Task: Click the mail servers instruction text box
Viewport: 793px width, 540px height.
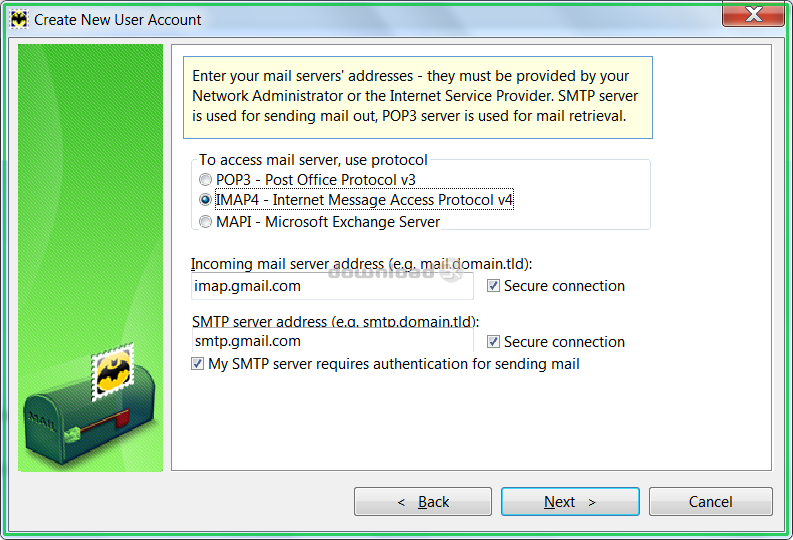Action: (417, 97)
